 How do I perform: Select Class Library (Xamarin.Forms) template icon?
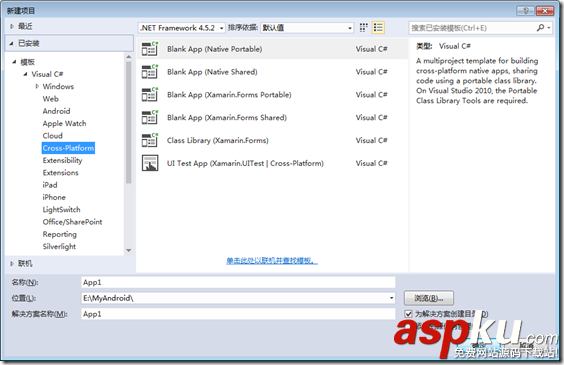point(150,140)
